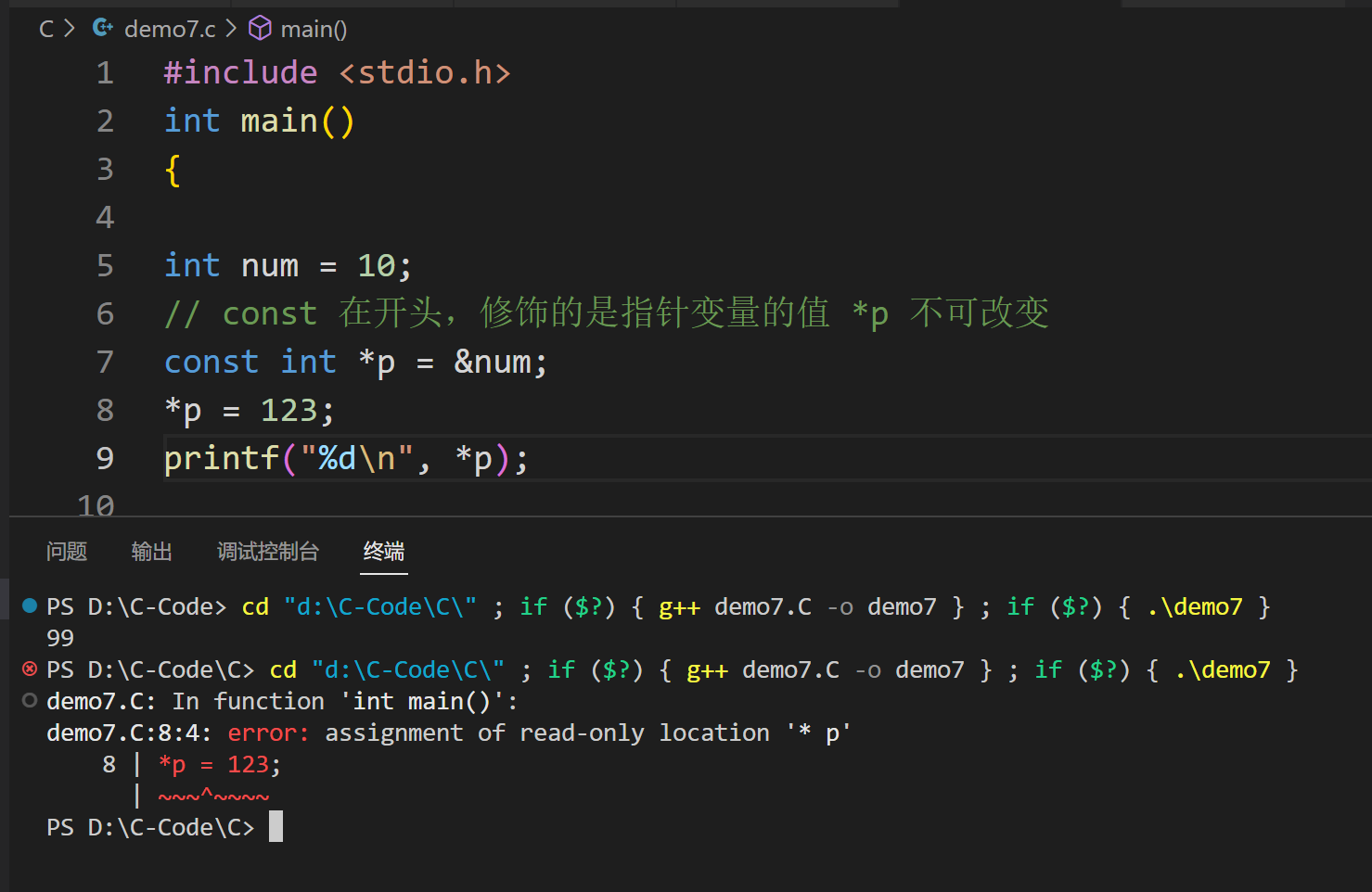Click line number 9 in the gutter
1372x892 pixels.
pyautogui.click(x=105, y=459)
